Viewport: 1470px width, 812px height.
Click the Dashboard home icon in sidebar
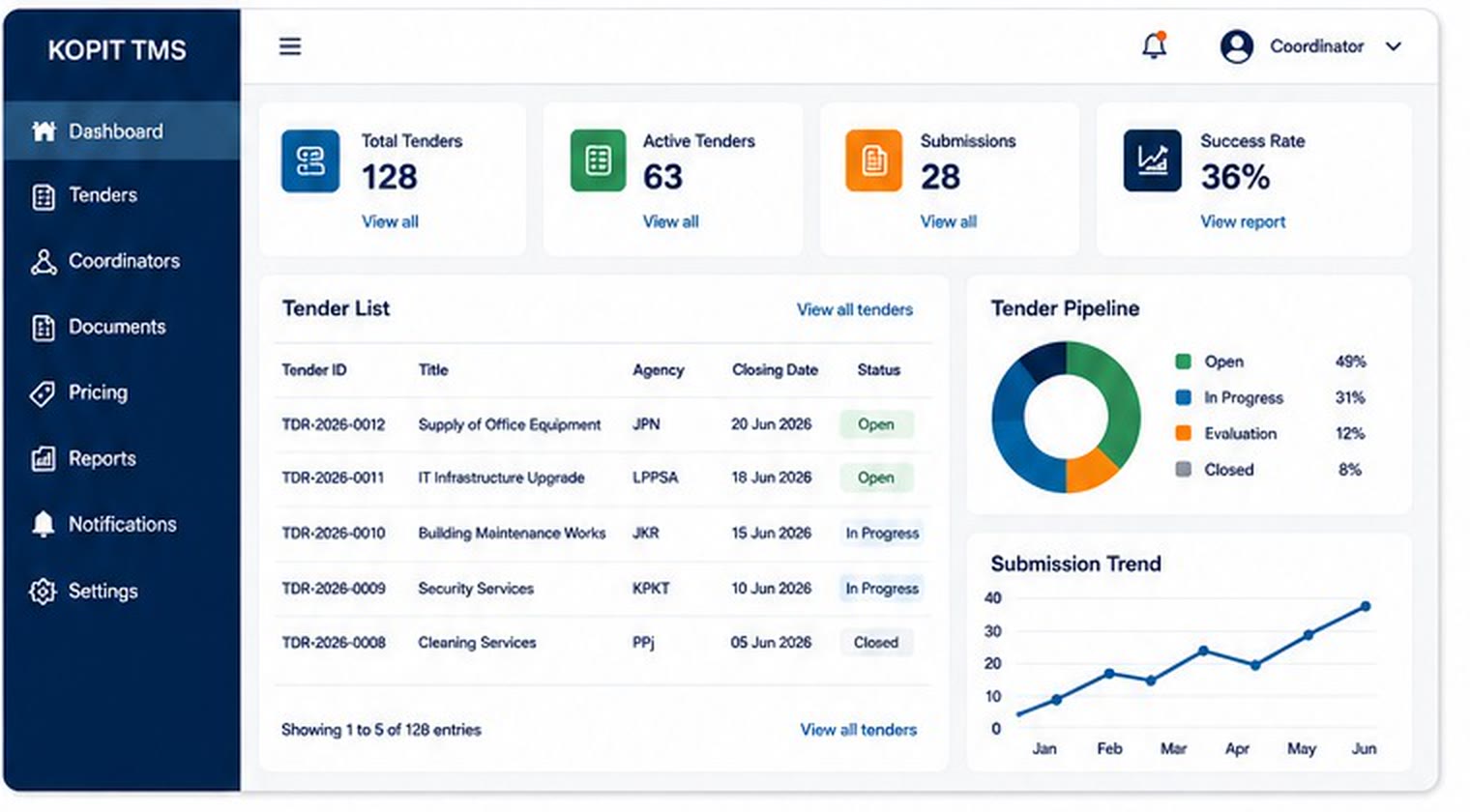tap(44, 131)
